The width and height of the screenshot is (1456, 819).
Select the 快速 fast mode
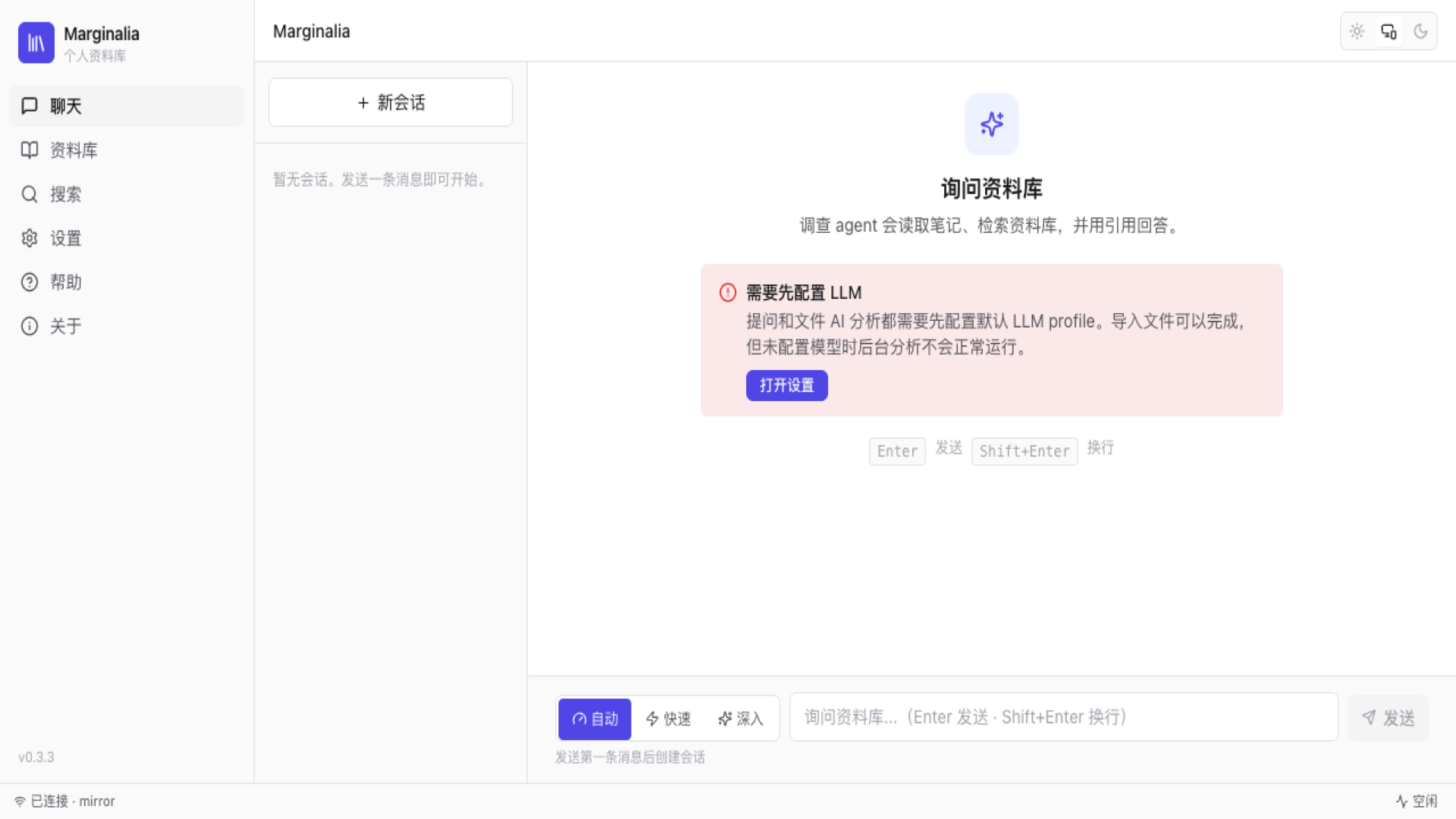coord(668,719)
